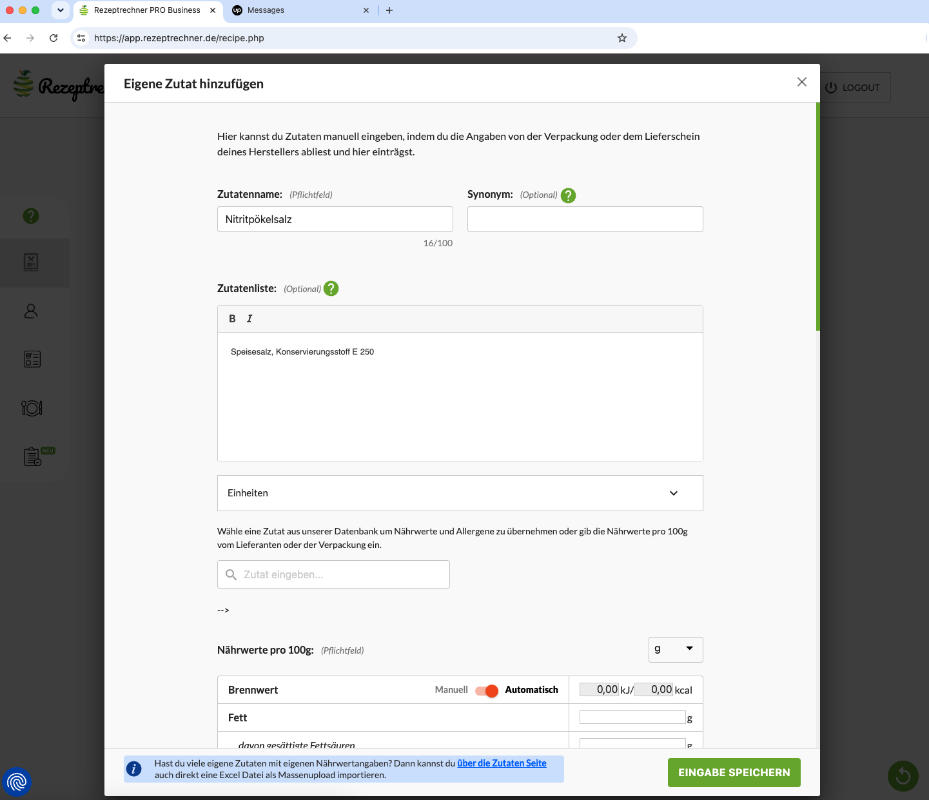The image size is (929, 800).
Task: Click the 'Fett' row label
Action: coord(238,718)
